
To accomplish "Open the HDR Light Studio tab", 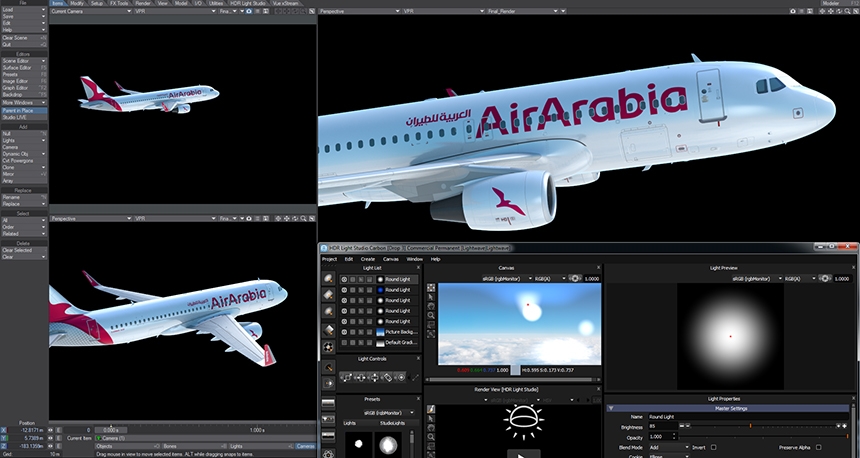I will click(x=248, y=3).
